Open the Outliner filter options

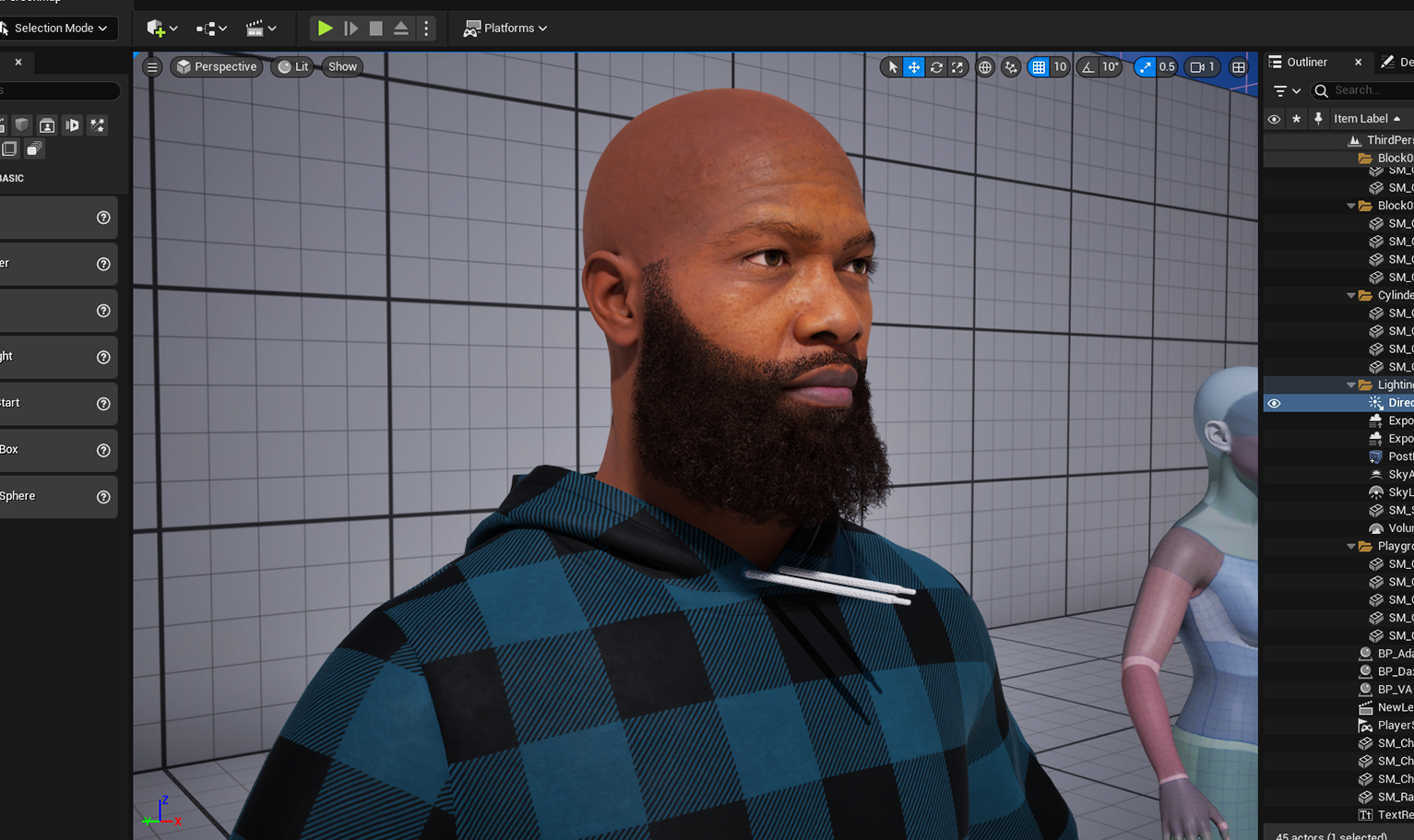point(1287,90)
